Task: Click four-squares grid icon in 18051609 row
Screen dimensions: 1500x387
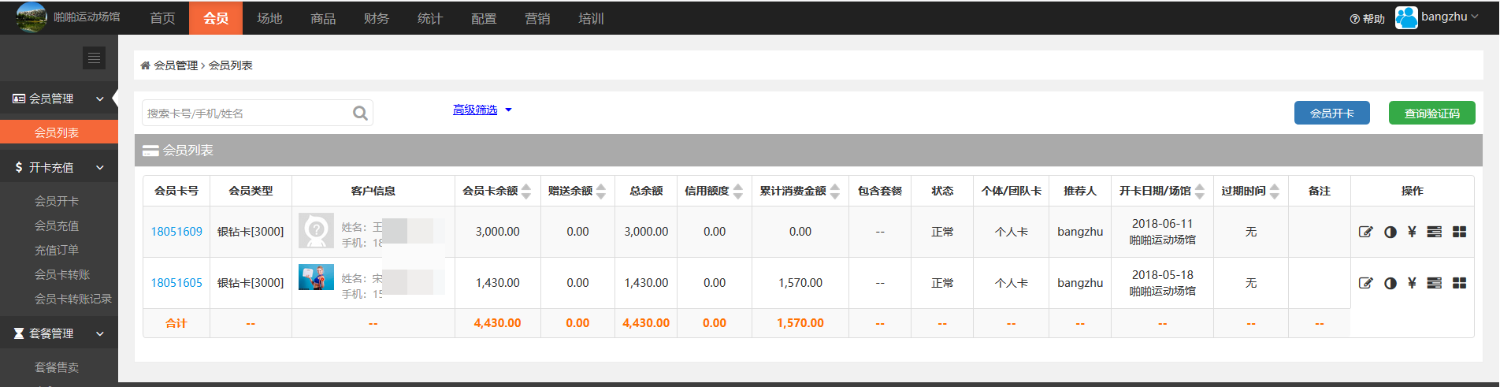Action: 1459,232
